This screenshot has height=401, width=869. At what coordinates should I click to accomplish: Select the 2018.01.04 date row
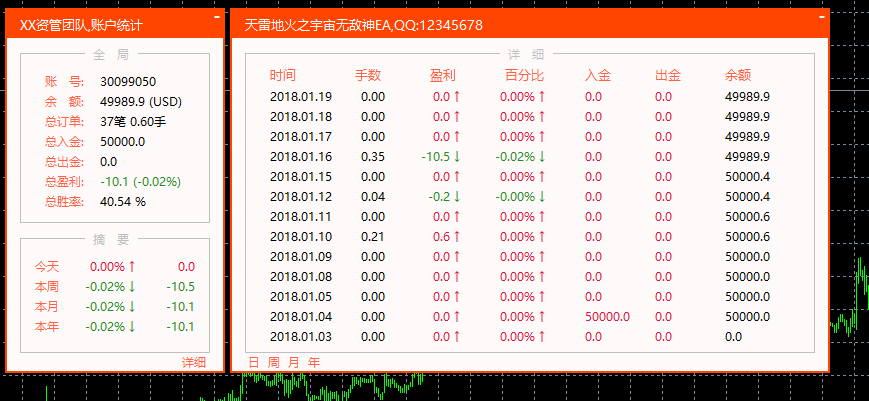click(520, 317)
